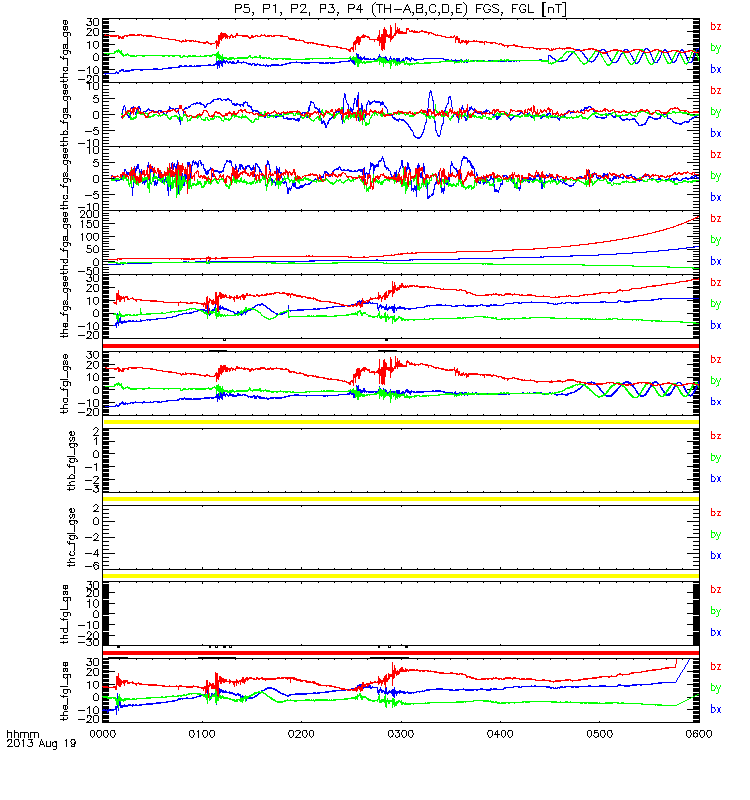750x800 pixels.
Task: Click the yellow bar above thd_fgl_gse panel
Action: pyautogui.click(x=401, y=576)
